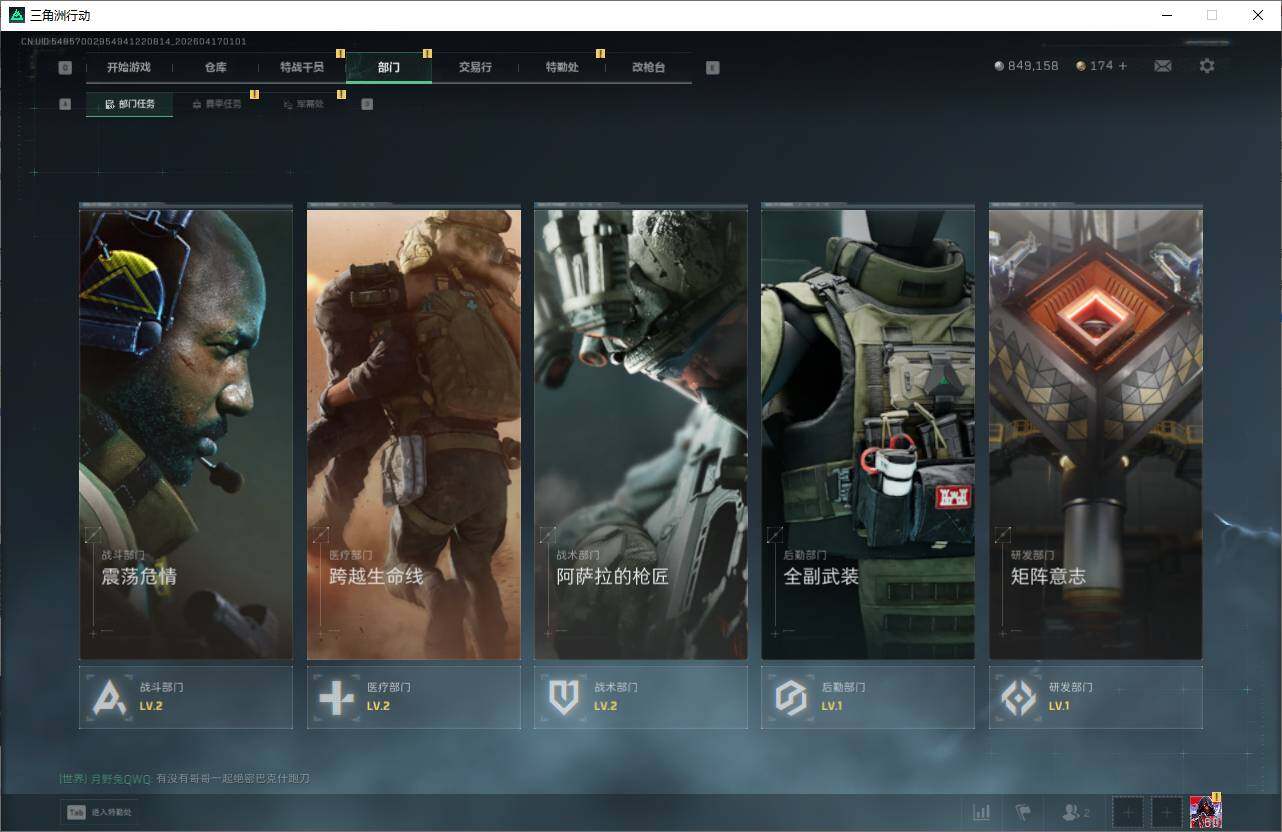Click the CN UID text at top left
Screen dimensions: 1282x832
click(134, 41)
